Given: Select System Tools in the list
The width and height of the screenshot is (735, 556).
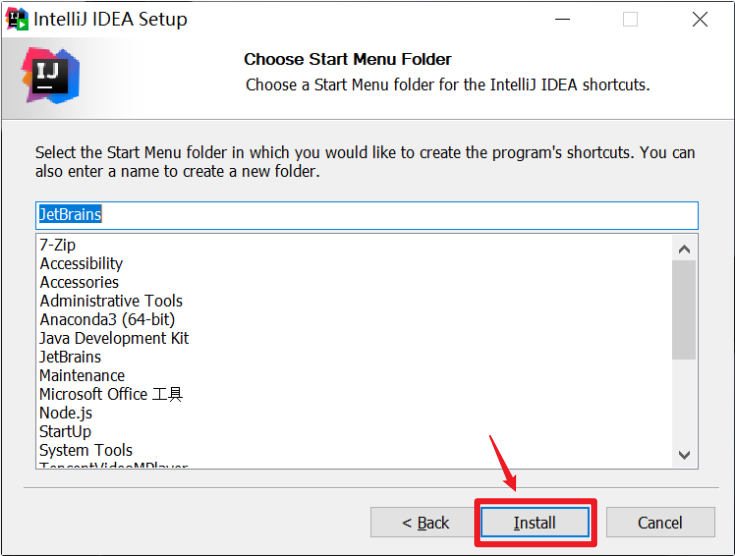Looking at the screenshot, I should point(86,450).
